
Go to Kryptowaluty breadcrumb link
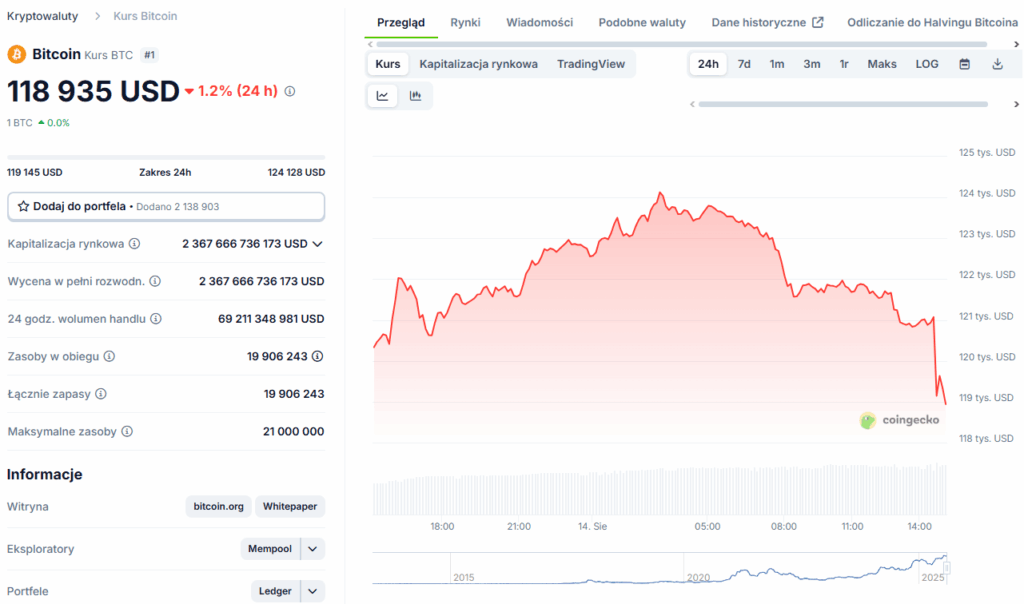coord(42,16)
